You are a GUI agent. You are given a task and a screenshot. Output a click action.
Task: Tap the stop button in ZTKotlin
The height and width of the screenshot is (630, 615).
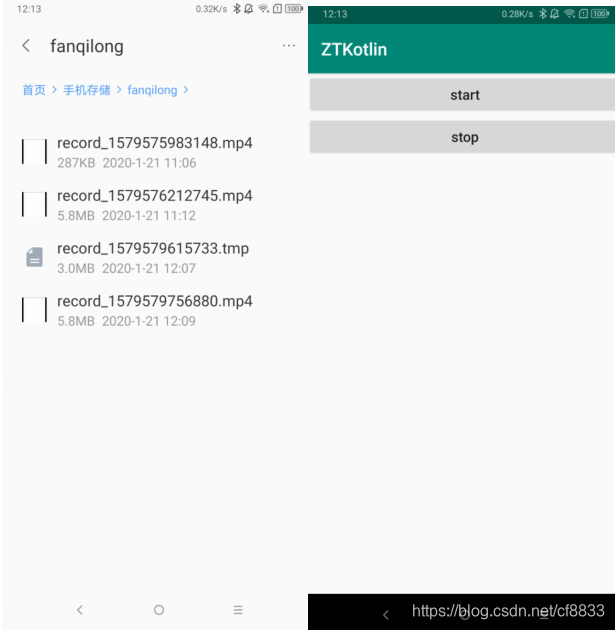pos(462,137)
